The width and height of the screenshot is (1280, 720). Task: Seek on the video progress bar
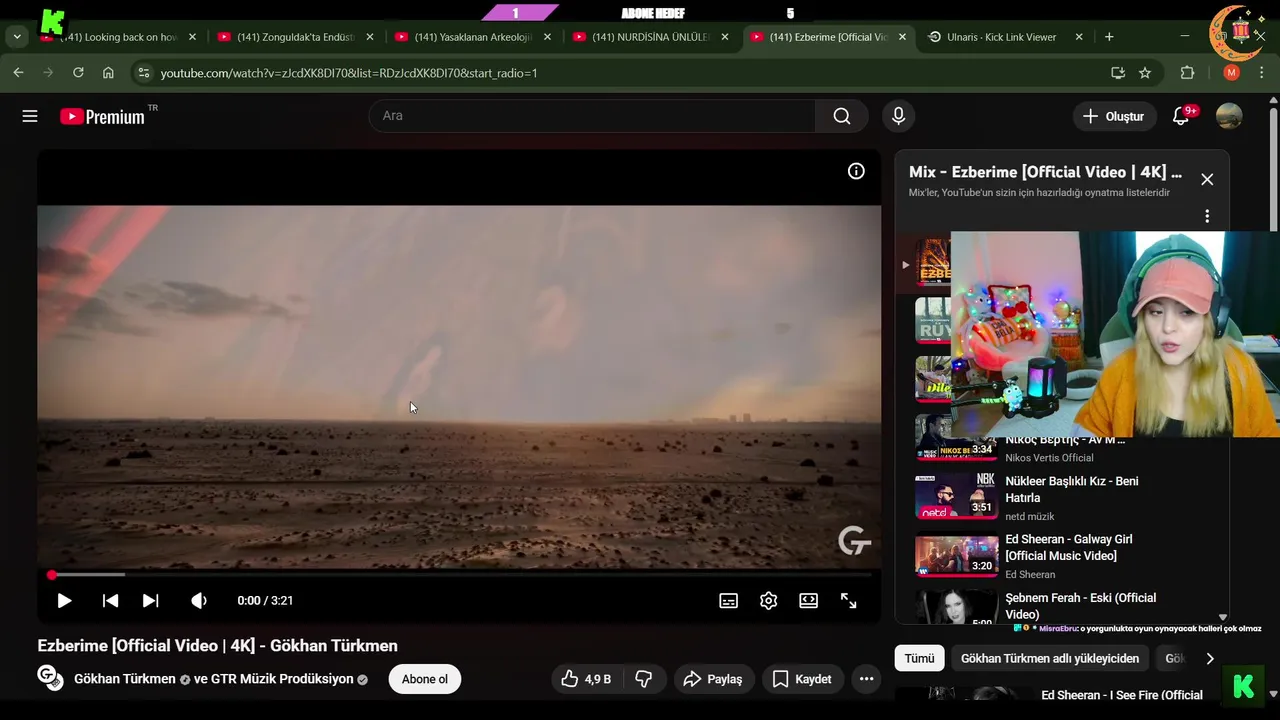tap(460, 575)
